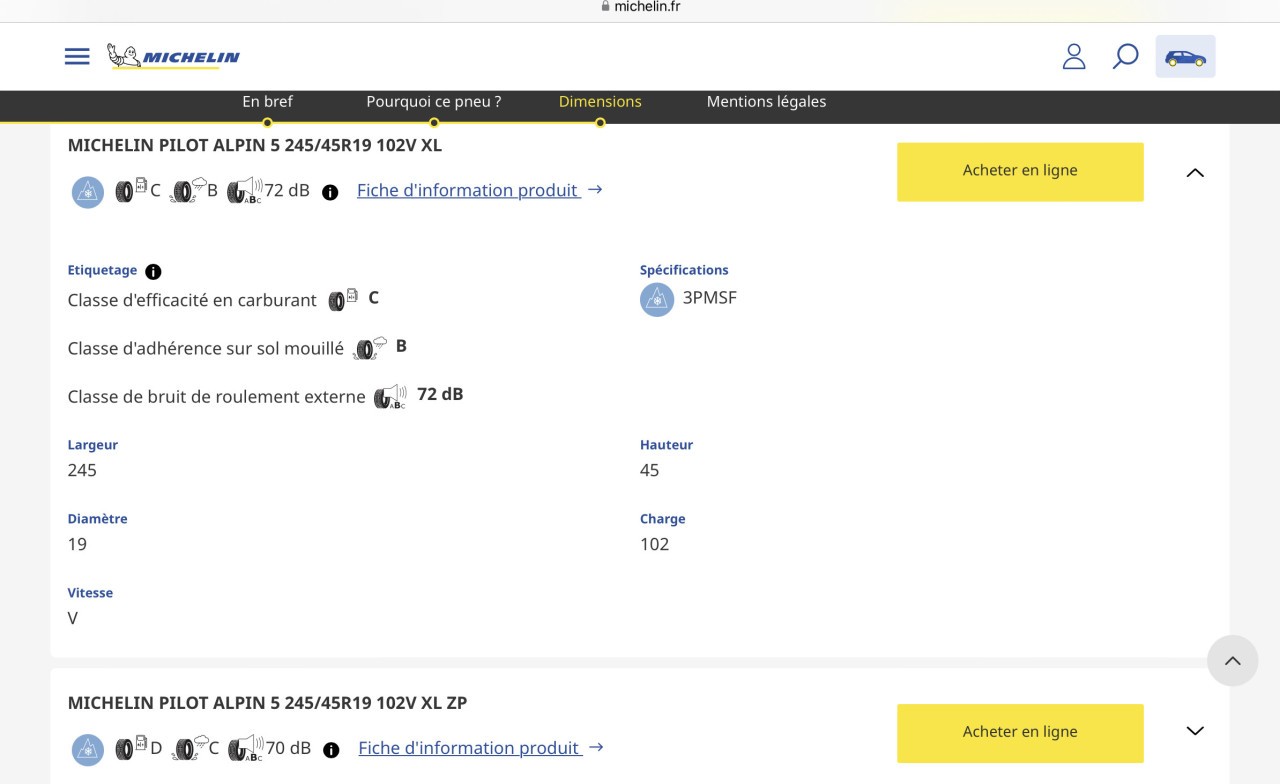Click the 'Diamètre' label
This screenshot has width=1280, height=784.
pyautogui.click(x=98, y=519)
